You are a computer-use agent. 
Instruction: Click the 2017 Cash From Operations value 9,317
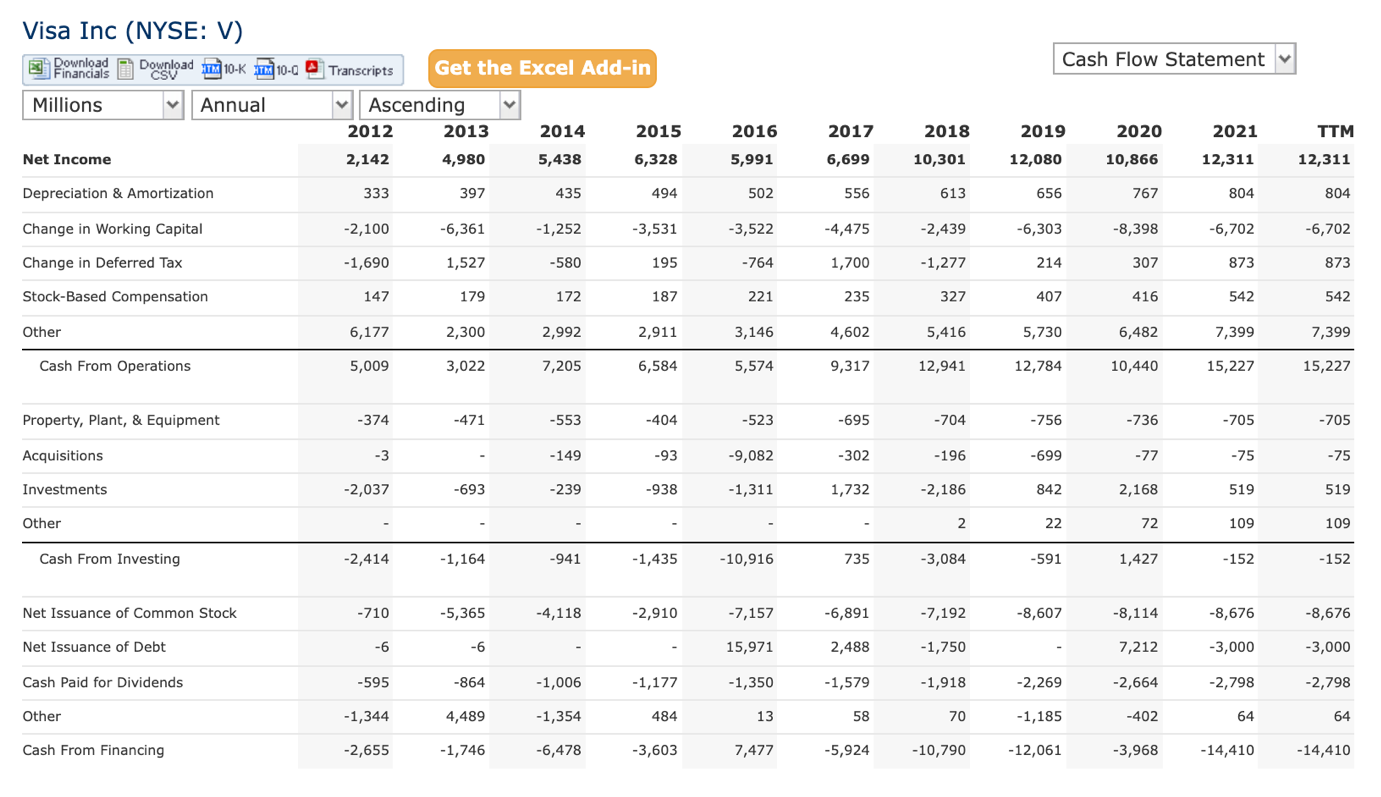(850, 366)
